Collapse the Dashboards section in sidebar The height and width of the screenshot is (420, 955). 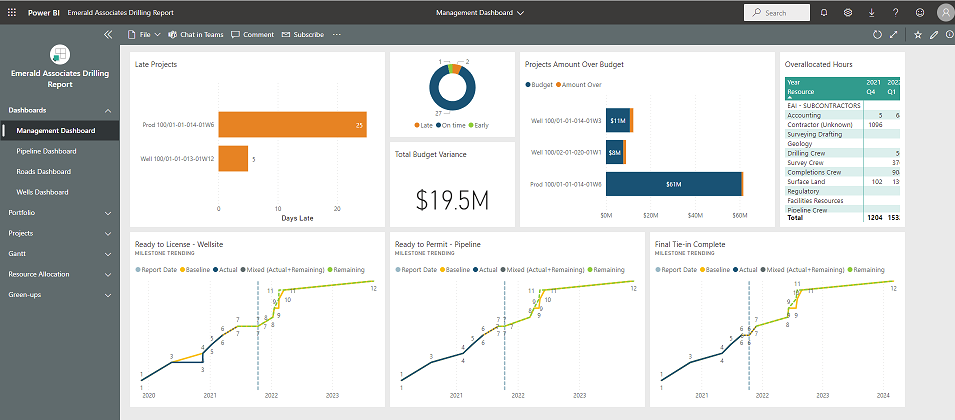(107, 110)
